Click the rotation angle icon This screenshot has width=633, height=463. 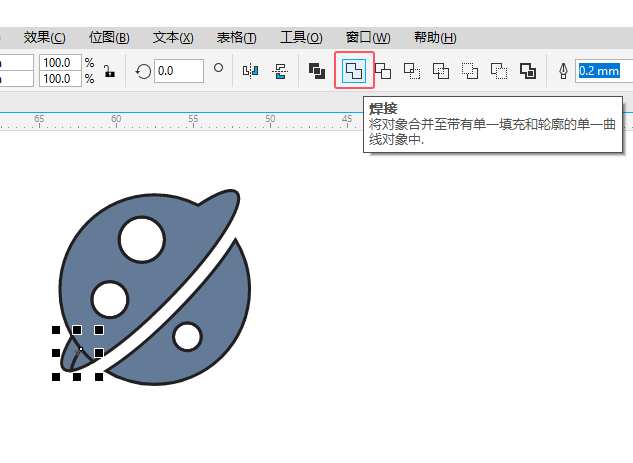pyautogui.click(x=143, y=71)
